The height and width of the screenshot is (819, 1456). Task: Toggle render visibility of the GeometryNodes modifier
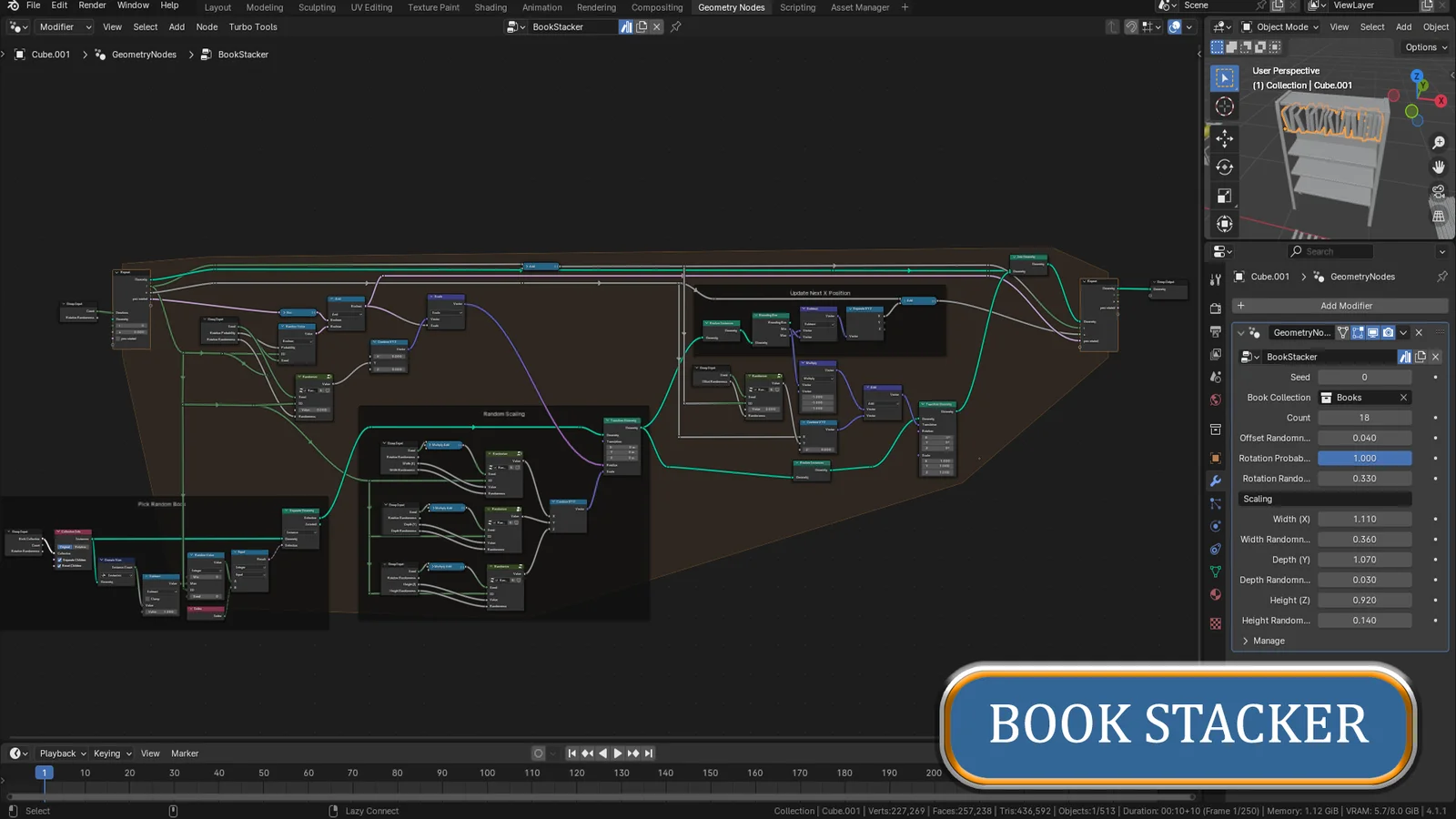pos(1388,333)
